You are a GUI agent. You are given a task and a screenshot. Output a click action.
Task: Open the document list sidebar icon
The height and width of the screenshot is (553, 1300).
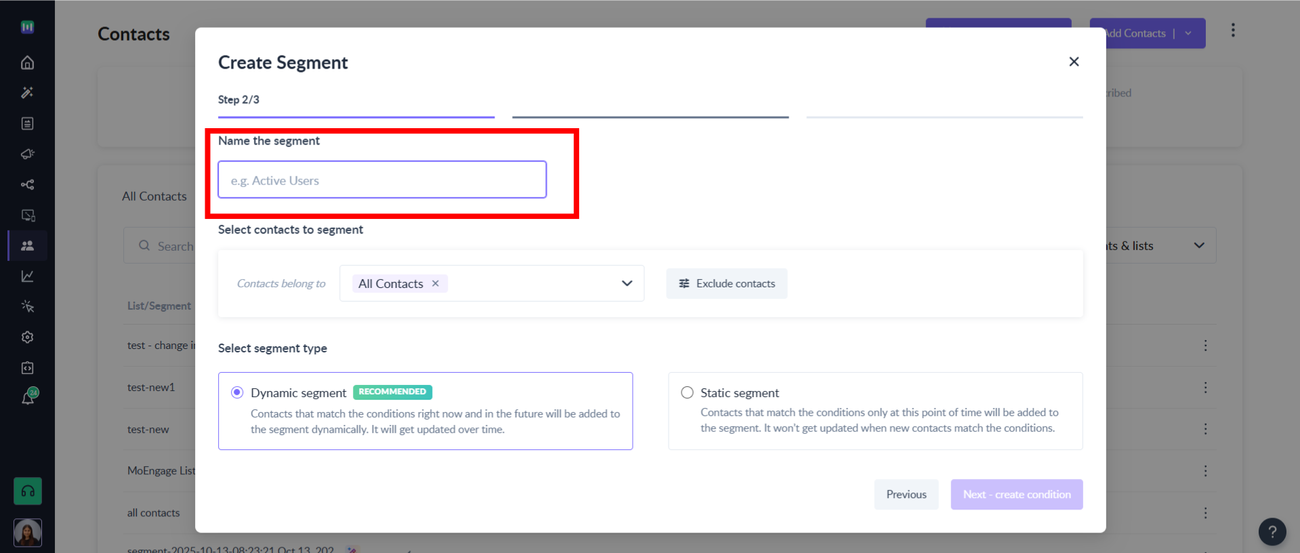click(27, 124)
